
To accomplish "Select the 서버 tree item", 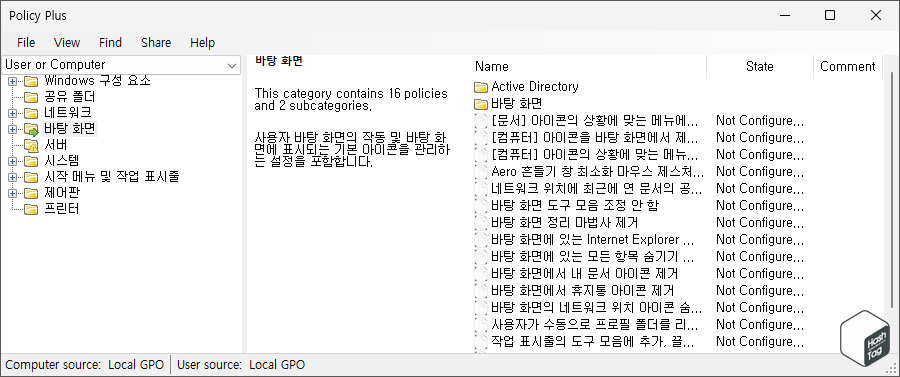I will click(x=56, y=145).
